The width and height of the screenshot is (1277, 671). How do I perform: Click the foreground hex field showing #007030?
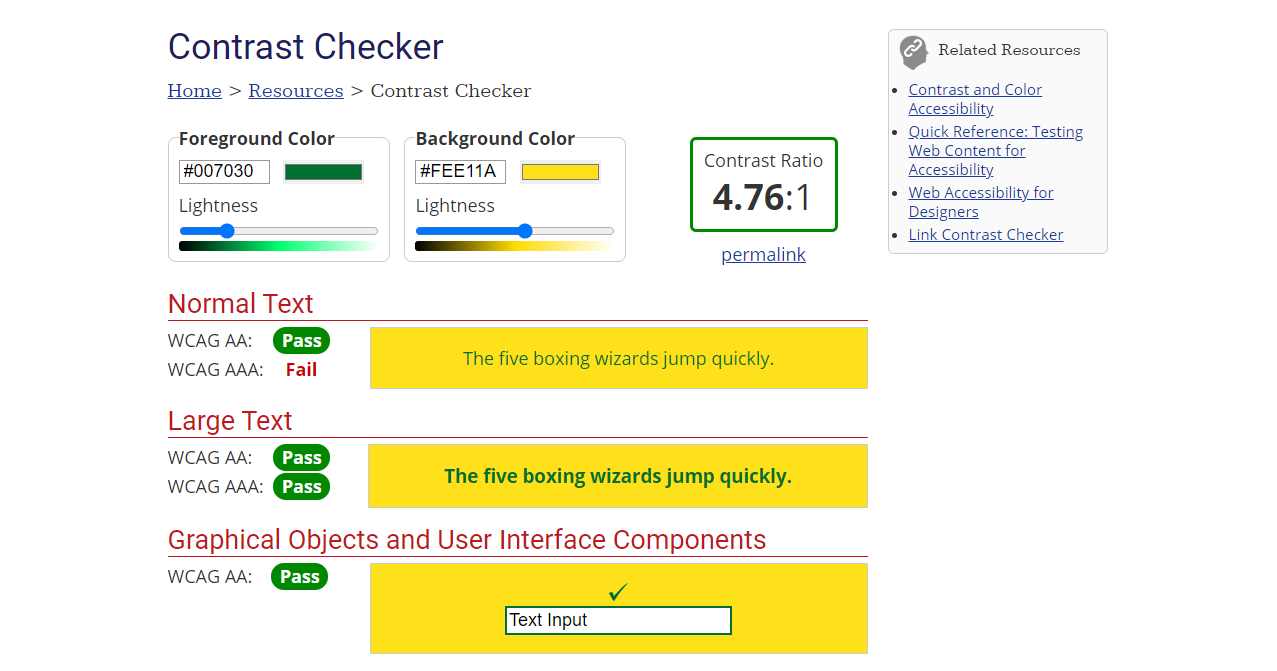tap(224, 171)
